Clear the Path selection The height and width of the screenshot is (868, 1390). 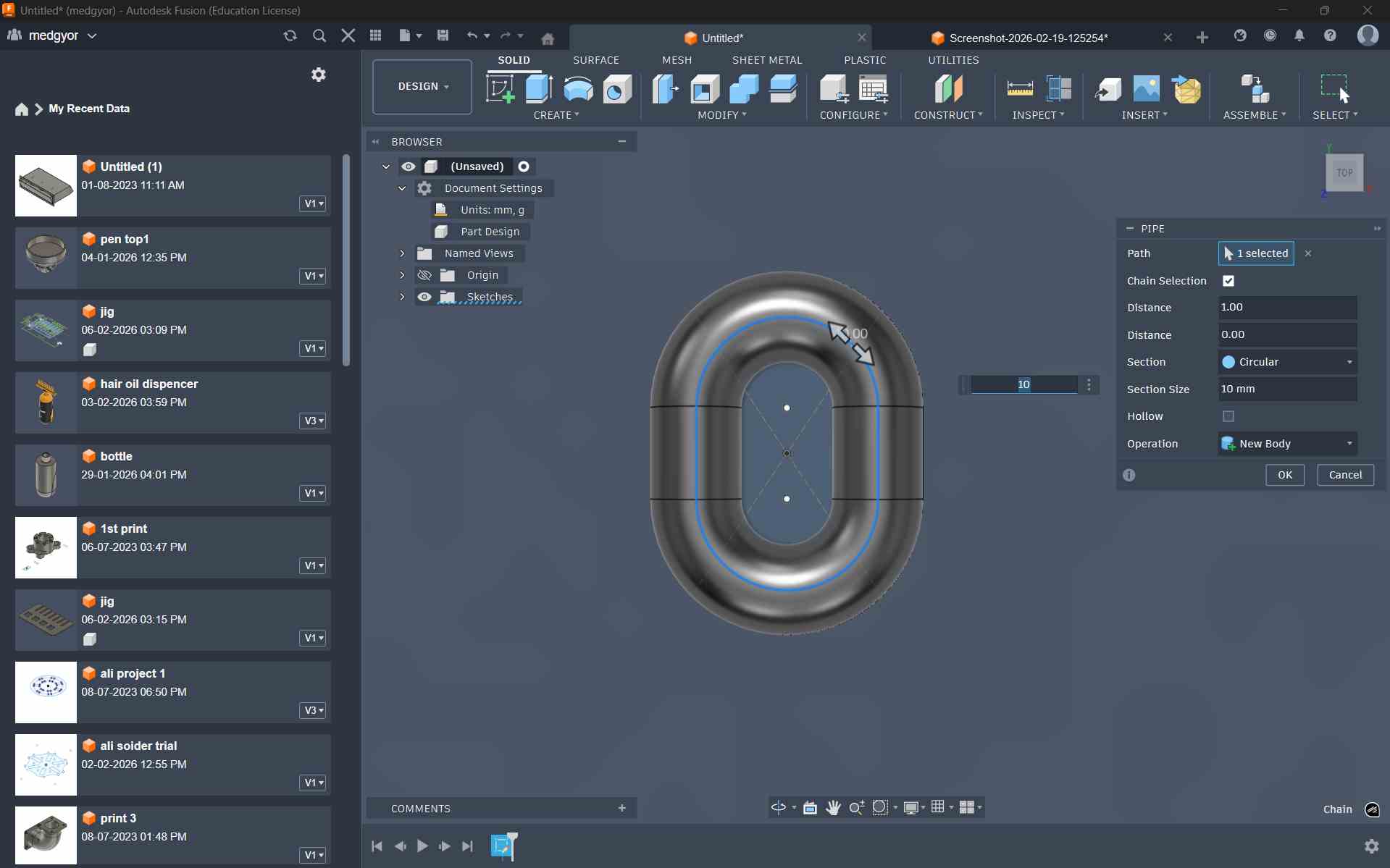coord(1308,253)
